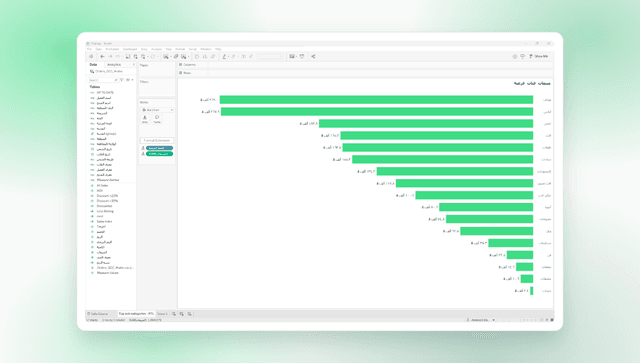Click the share icon in toolbar
Image resolution: width=640 pixels, height=363 pixels.
(313, 56)
